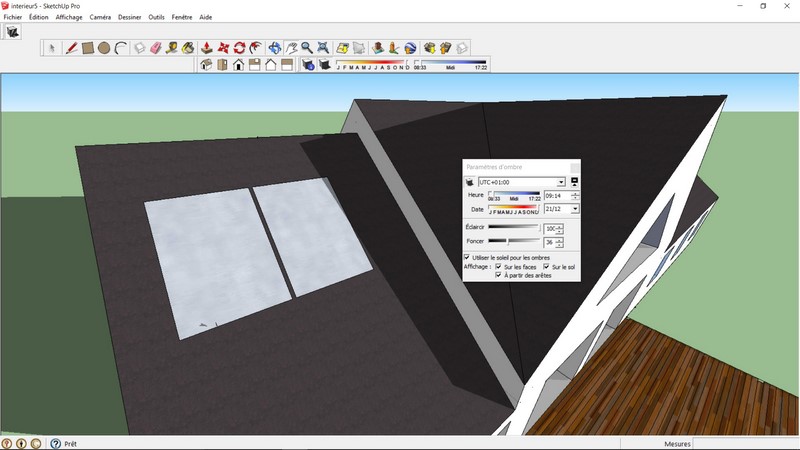Select the Make Component tool
The height and width of the screenshot is (450, 800).
click(x=140, y=48)
